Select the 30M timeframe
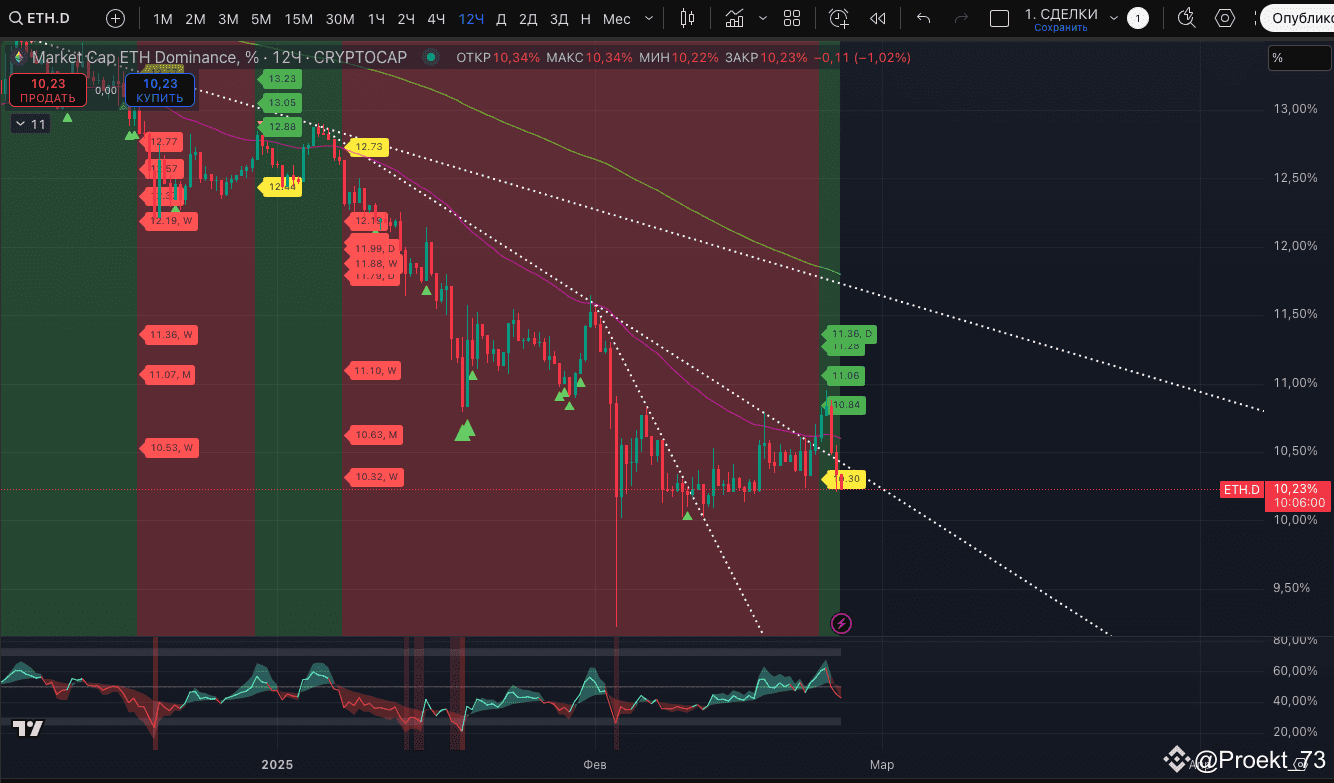The width and height of the screenshot is (1334, 783). tap(340, 18)
